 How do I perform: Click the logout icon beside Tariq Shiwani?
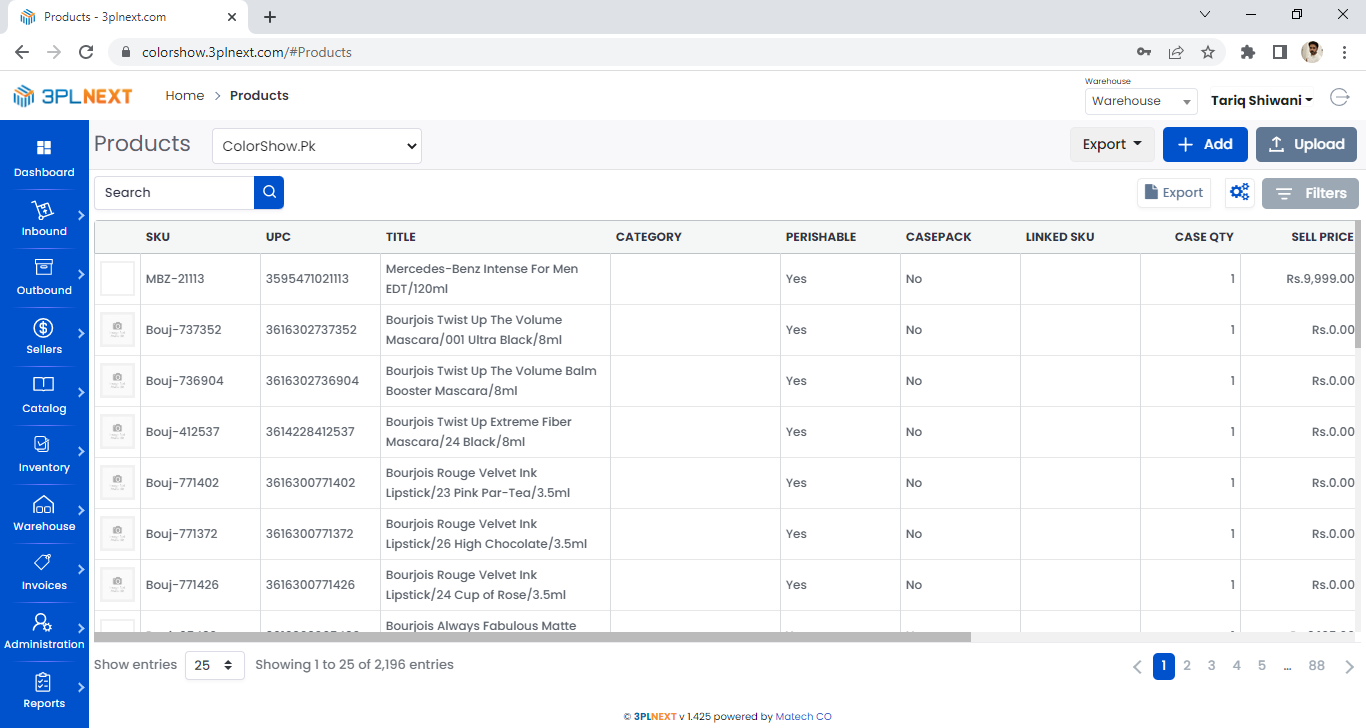click(1339, 98)
